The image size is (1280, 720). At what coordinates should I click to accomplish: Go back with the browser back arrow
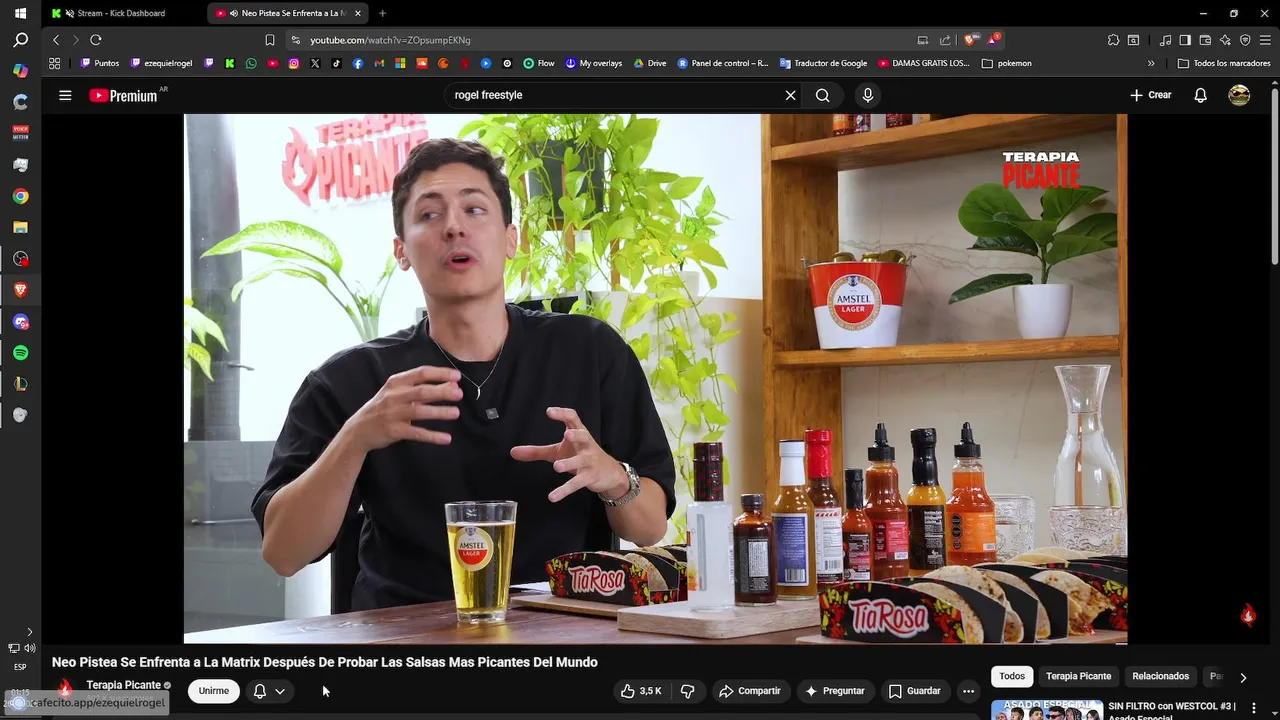(56, 40)
